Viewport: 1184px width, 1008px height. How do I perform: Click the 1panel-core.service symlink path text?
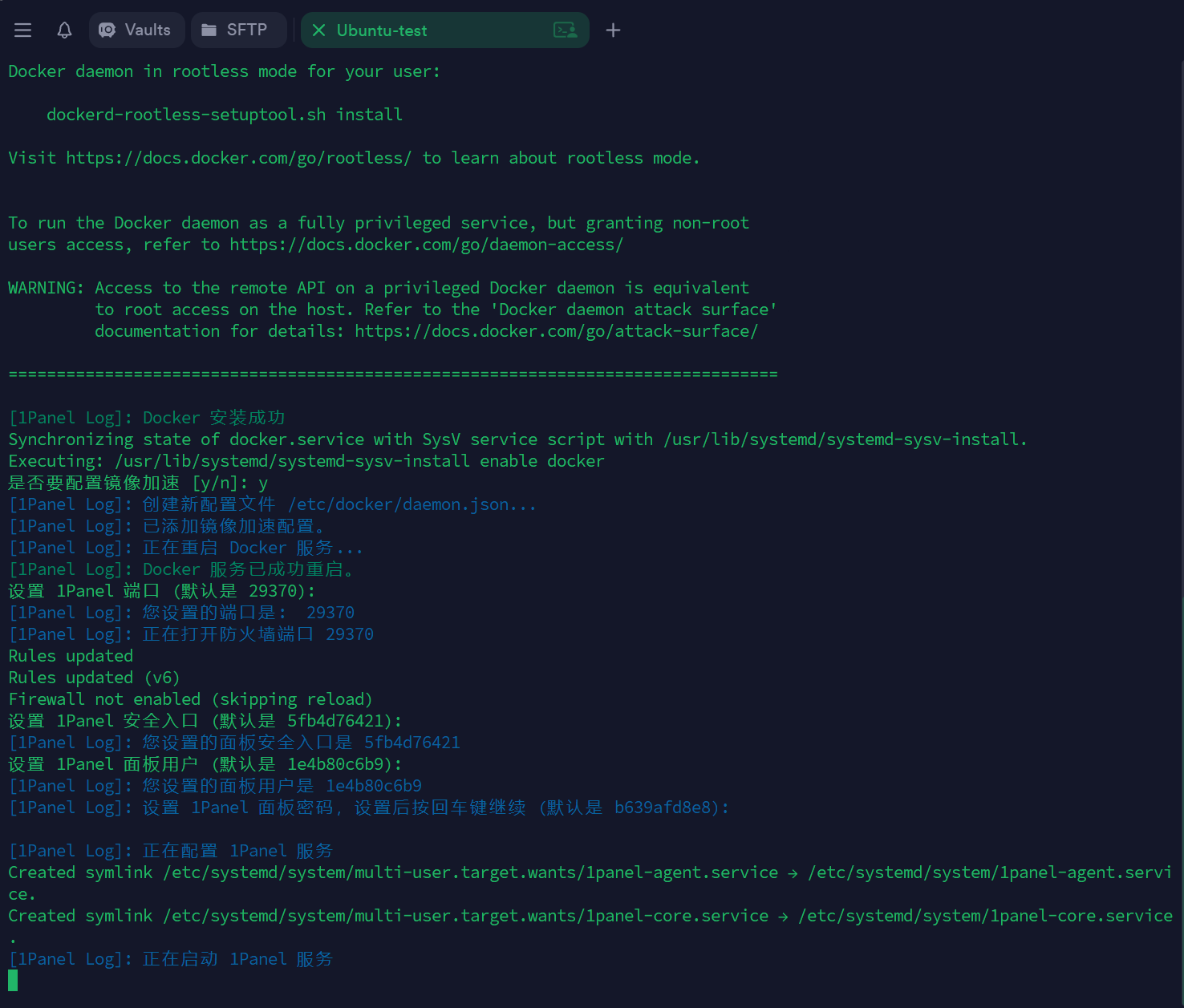(985, 916)
